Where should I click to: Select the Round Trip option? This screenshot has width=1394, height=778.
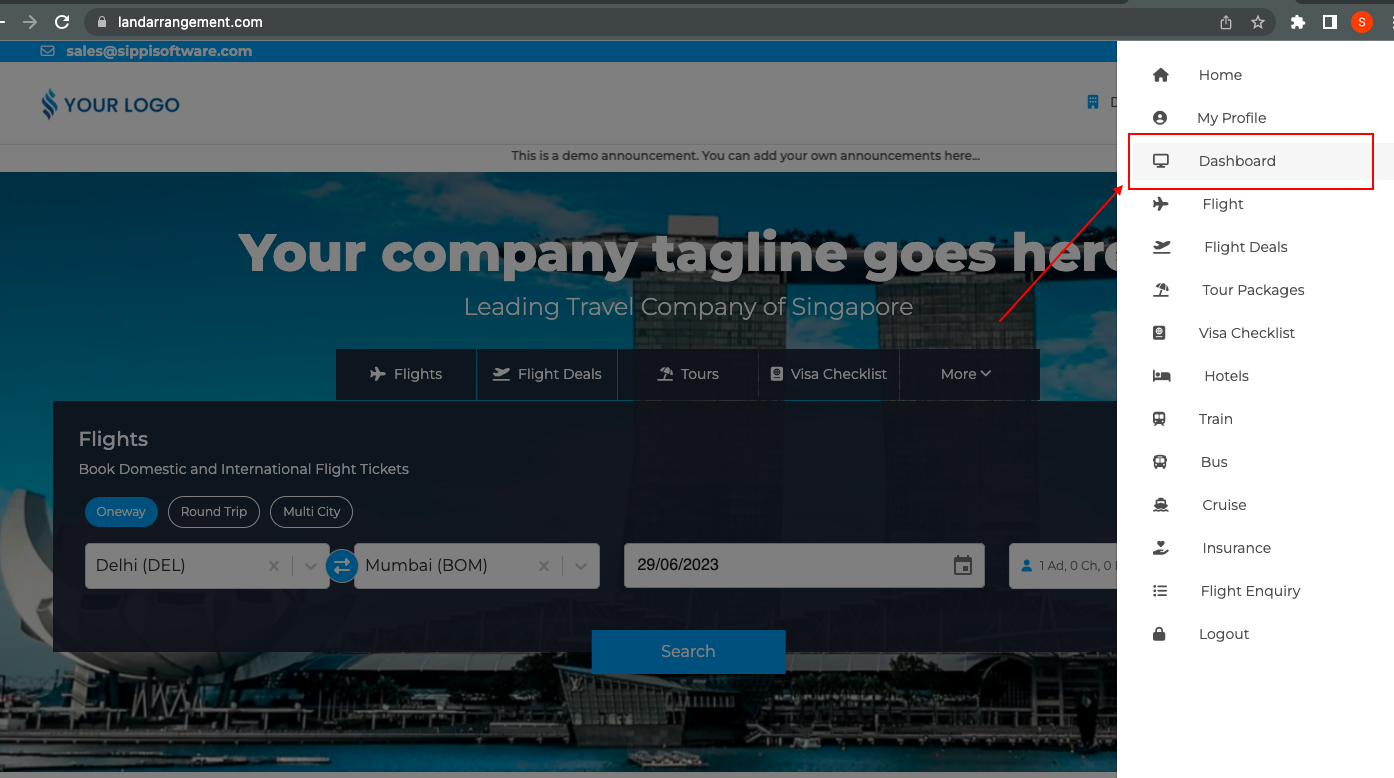tap(214, 512)
